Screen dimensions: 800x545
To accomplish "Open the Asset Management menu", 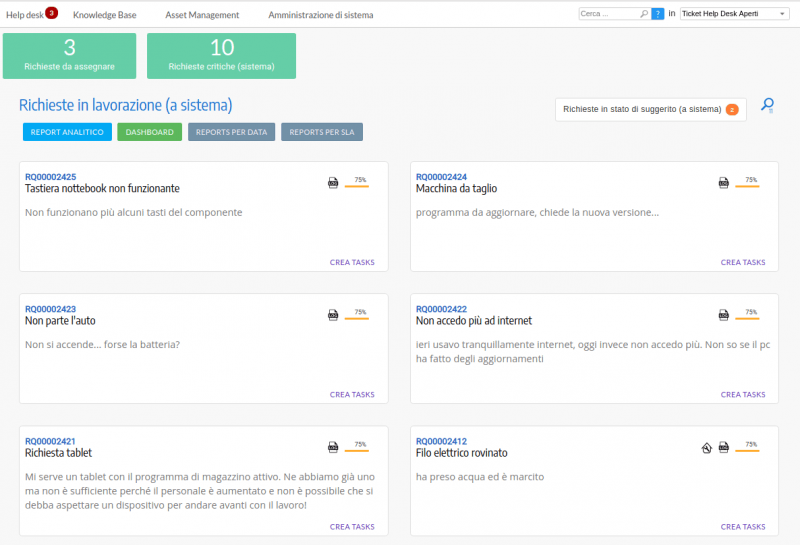I will (202, 15).
